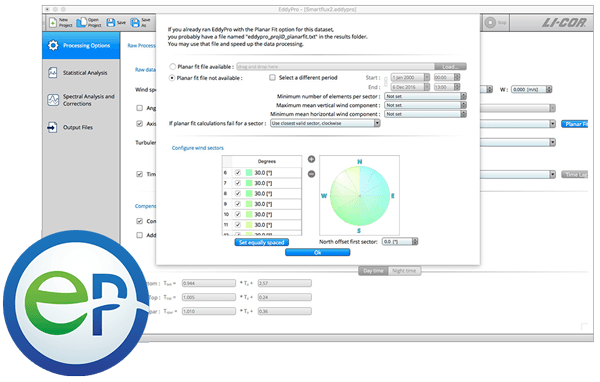Image resolution: width=600 pixels, height=382 pixels.
Task: Click planar fit file drag and drop field
Action: tap(336, 67)
